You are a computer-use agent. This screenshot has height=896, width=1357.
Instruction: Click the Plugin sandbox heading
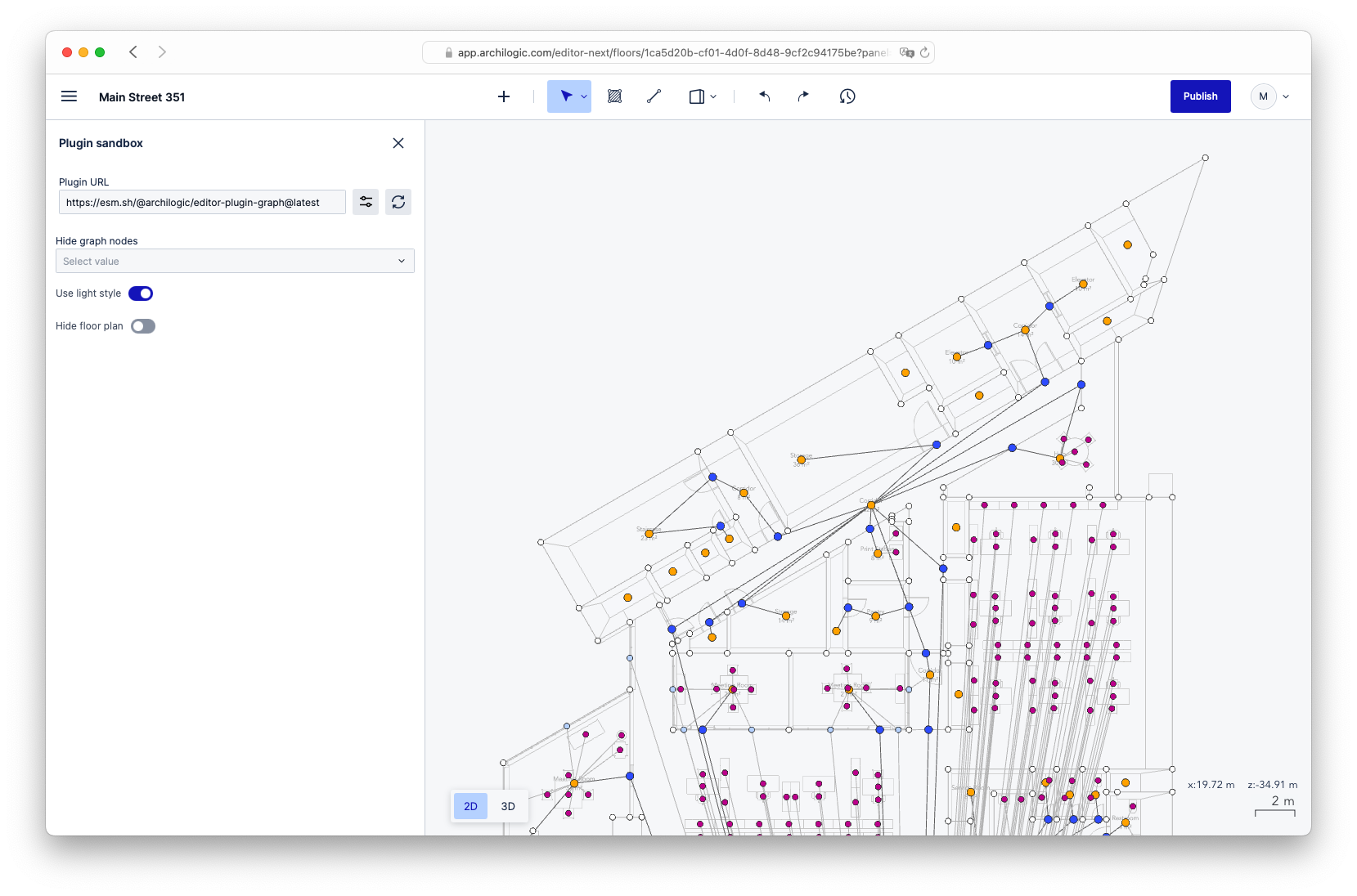click(x=101, y=143)
